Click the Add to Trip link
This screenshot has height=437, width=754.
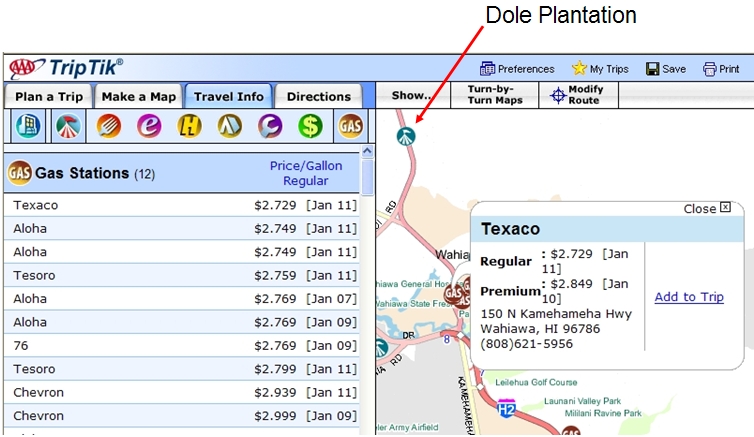(689, 297)
